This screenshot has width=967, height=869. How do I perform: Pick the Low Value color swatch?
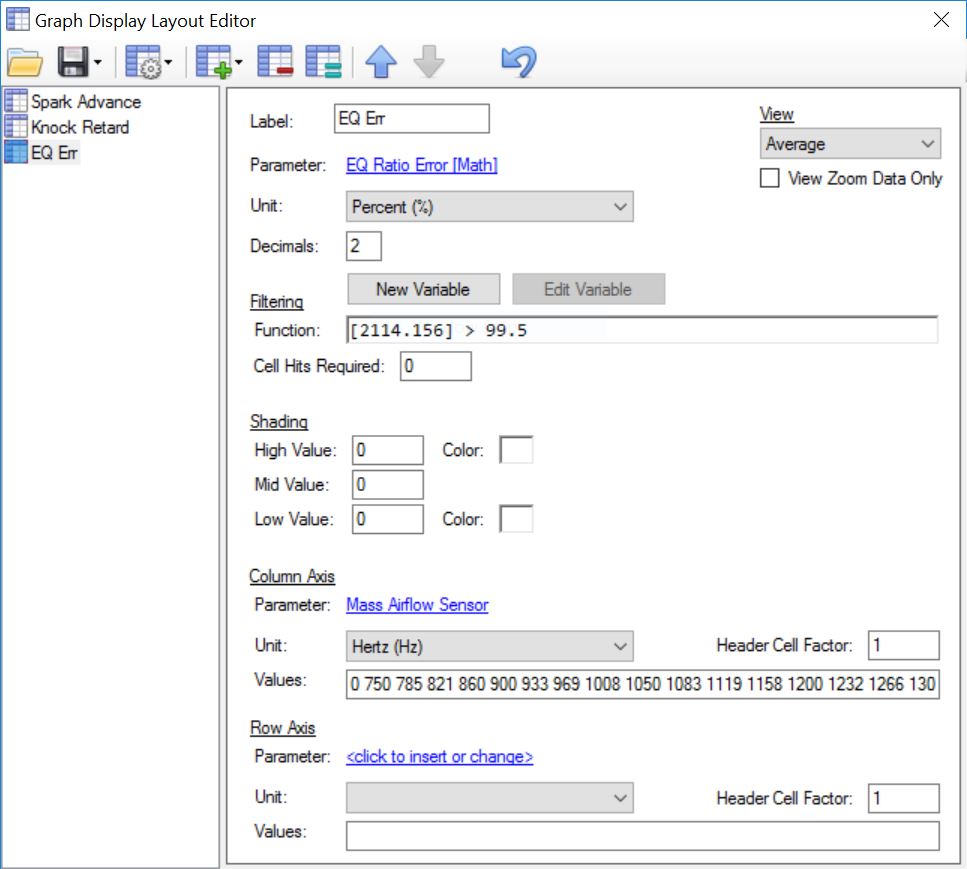coord(516,519)
